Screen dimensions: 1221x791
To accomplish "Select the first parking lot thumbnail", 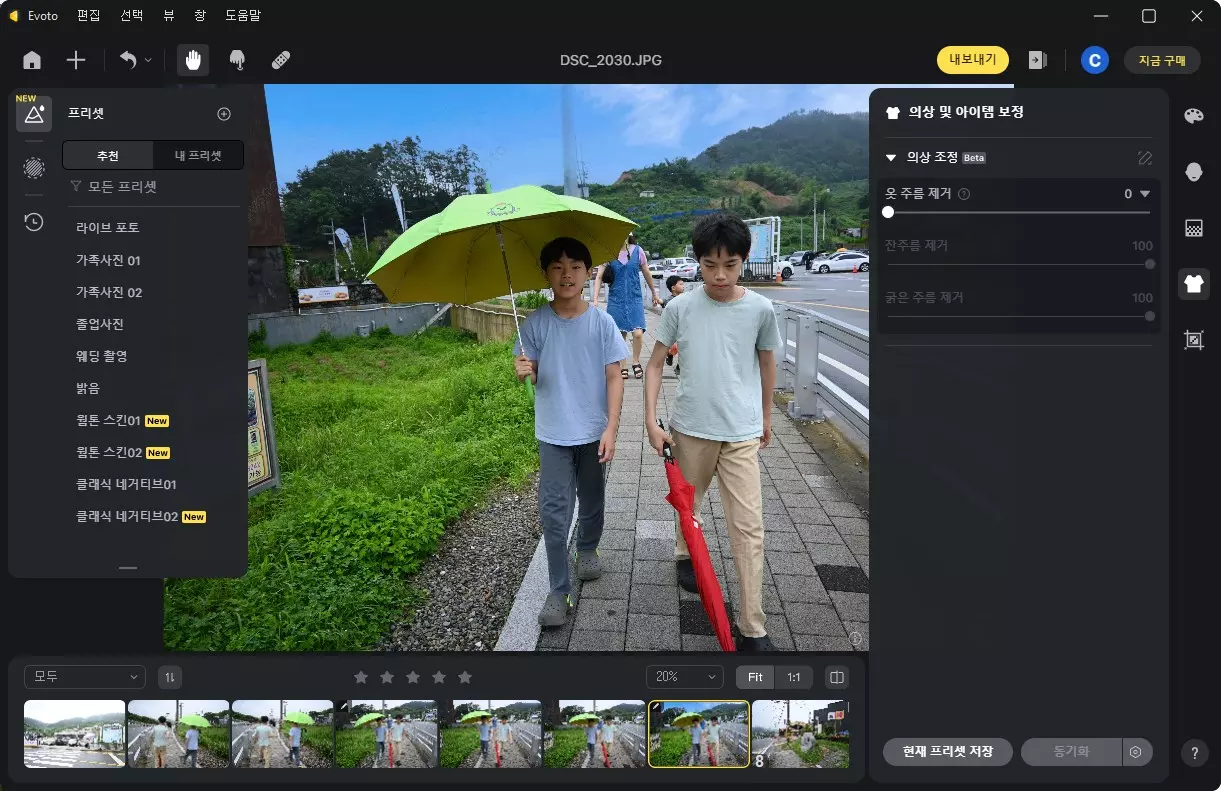I will coord(75,733).
